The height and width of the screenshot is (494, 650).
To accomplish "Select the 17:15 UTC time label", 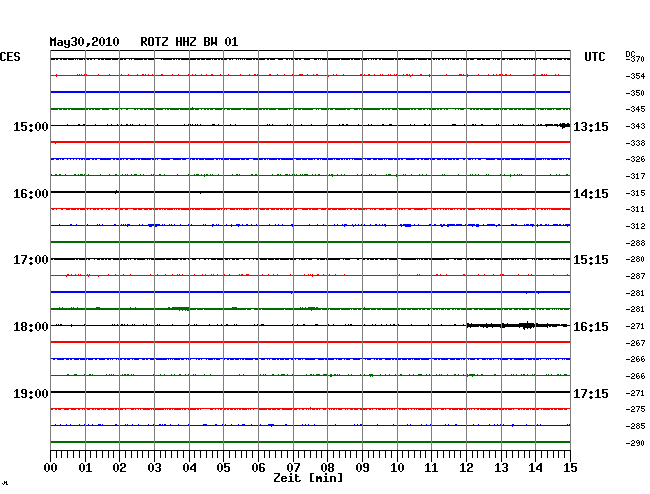I will [591, 393].
